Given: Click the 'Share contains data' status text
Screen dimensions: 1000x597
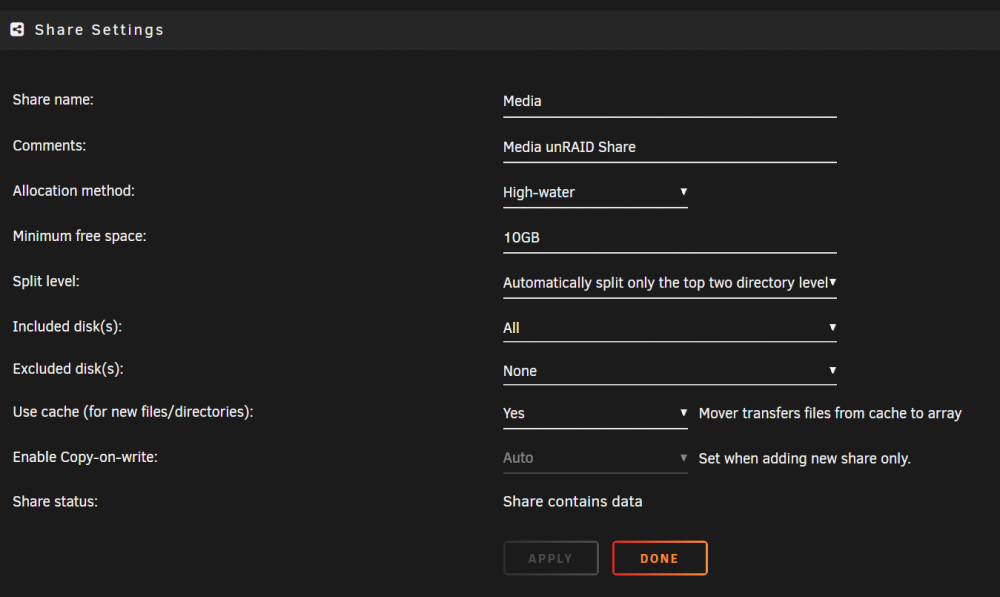Looking at the screenshot, I should (x=573, y=501).
